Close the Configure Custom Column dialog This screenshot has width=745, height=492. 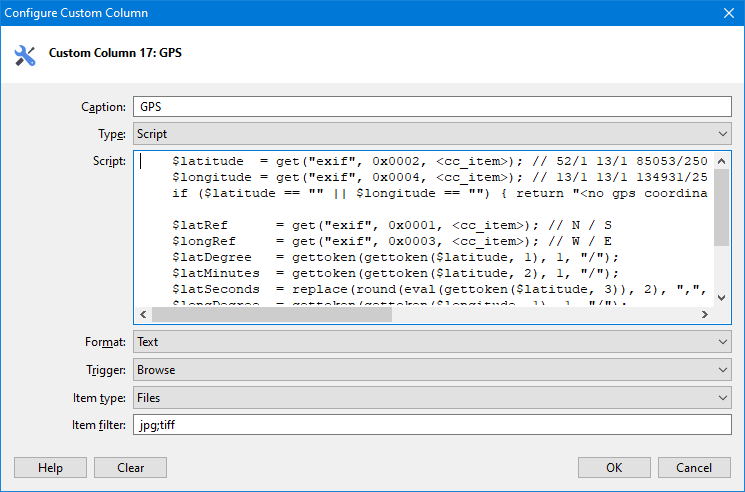(x=729, y=13)
